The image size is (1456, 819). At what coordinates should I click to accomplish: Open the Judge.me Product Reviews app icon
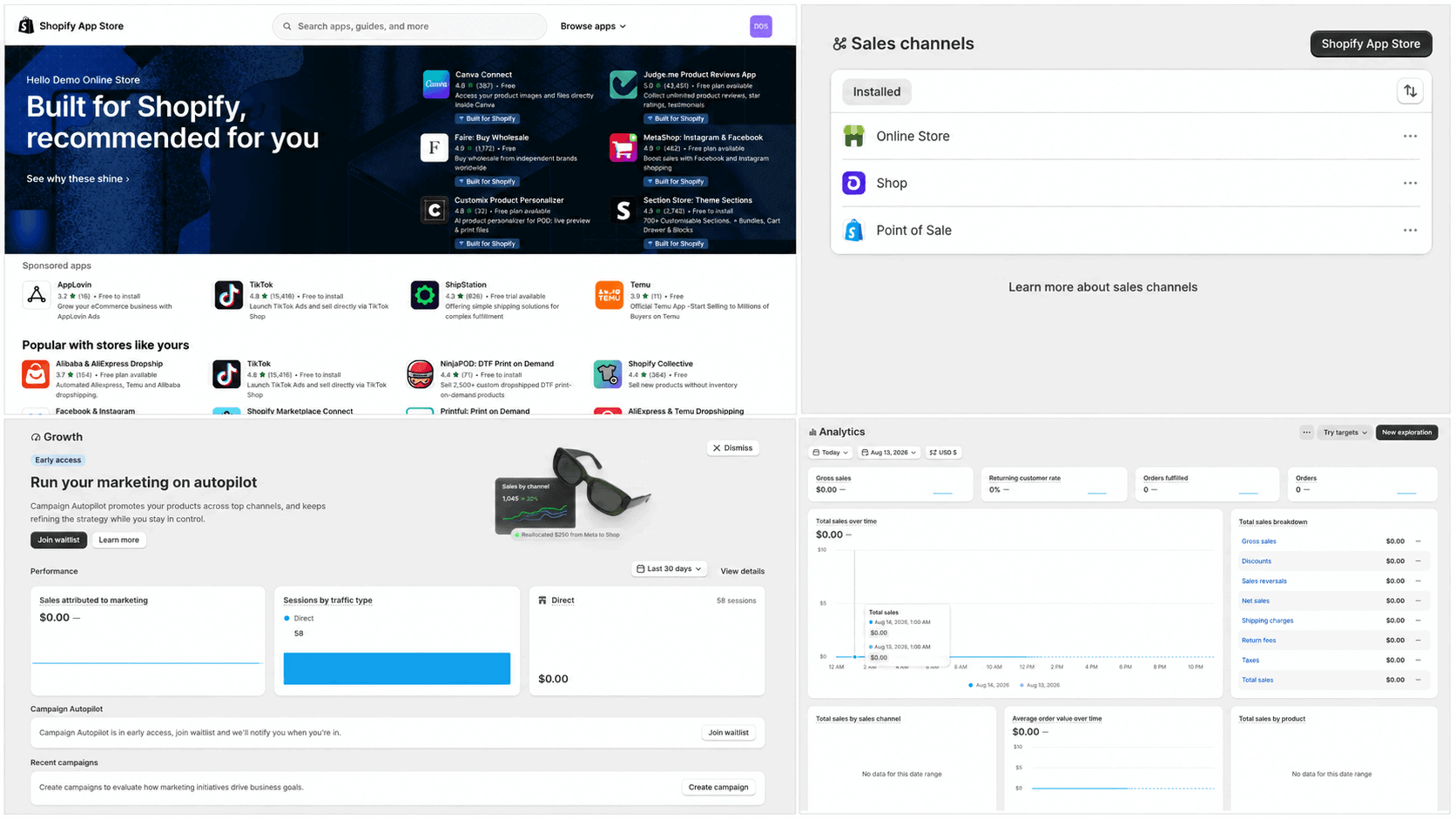point(624,84)
